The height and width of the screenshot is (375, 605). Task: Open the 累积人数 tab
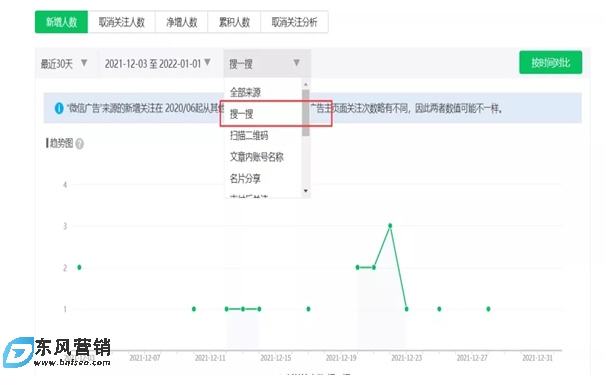point(234,22)
